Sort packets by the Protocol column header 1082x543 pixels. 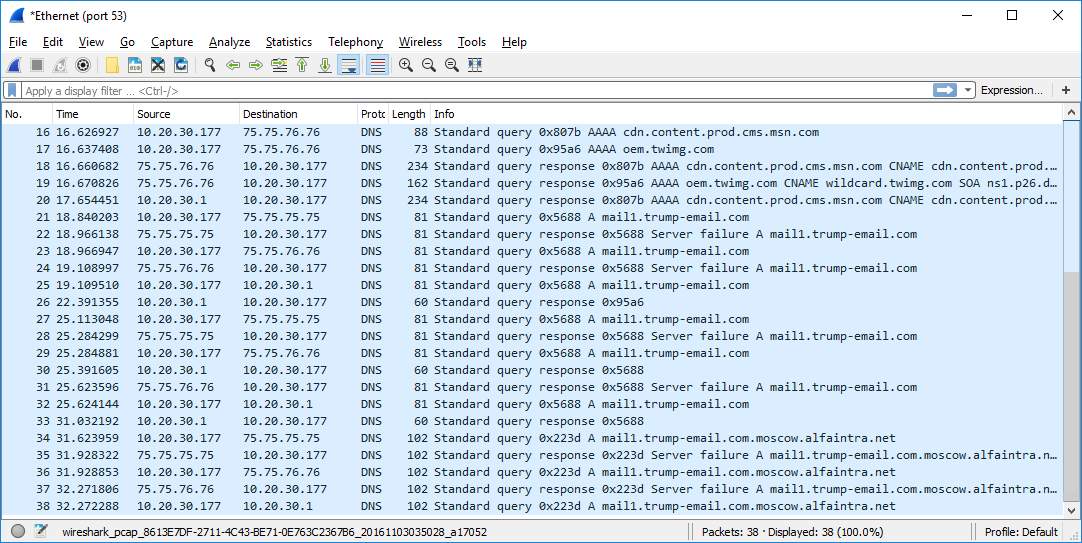373,114
